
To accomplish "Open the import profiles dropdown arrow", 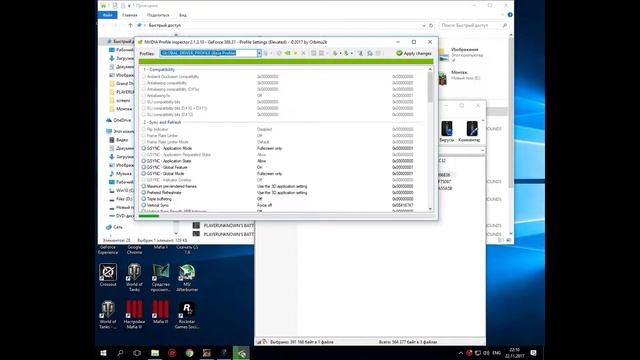I will click(351, 53).
